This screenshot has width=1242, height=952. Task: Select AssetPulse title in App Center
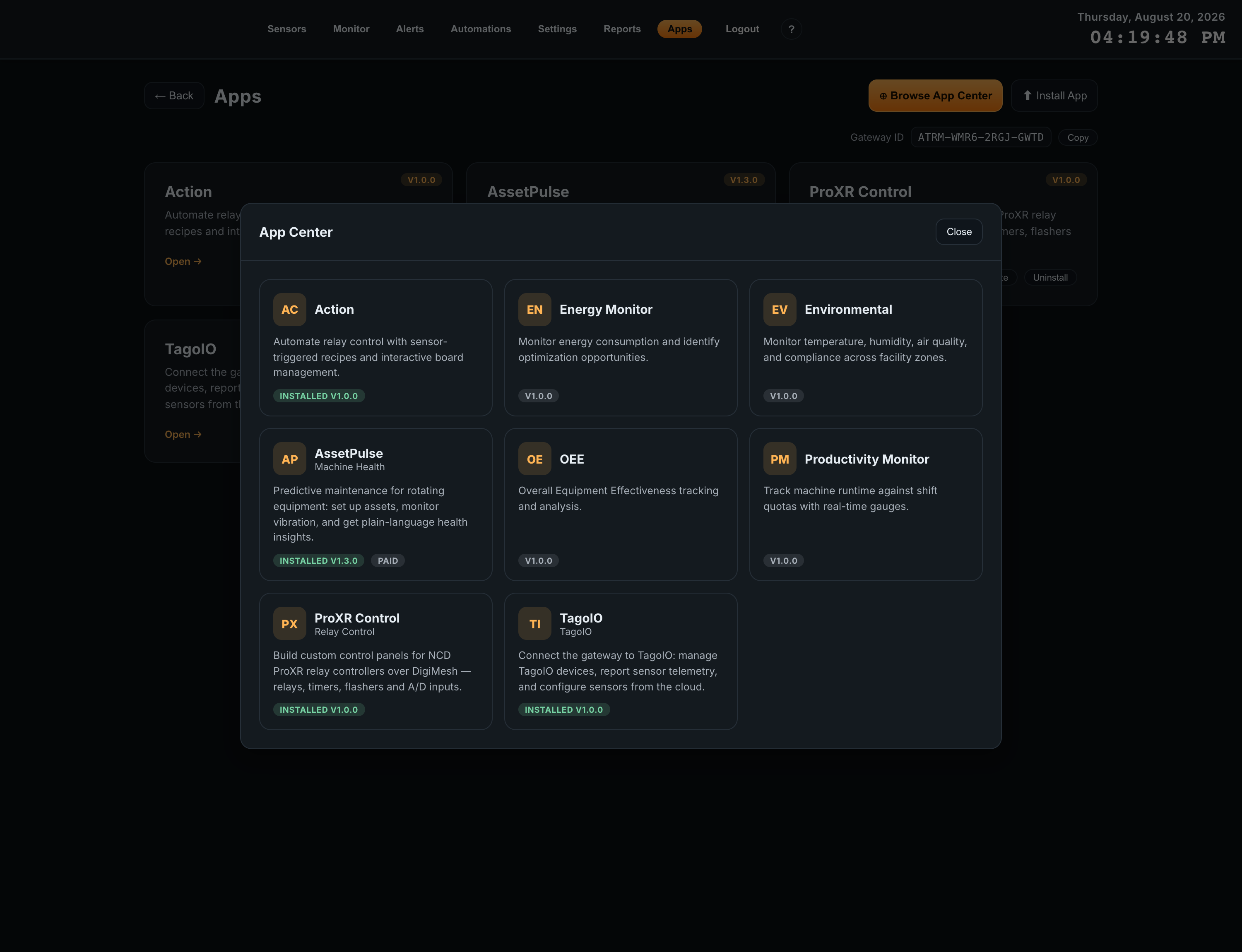349,453
